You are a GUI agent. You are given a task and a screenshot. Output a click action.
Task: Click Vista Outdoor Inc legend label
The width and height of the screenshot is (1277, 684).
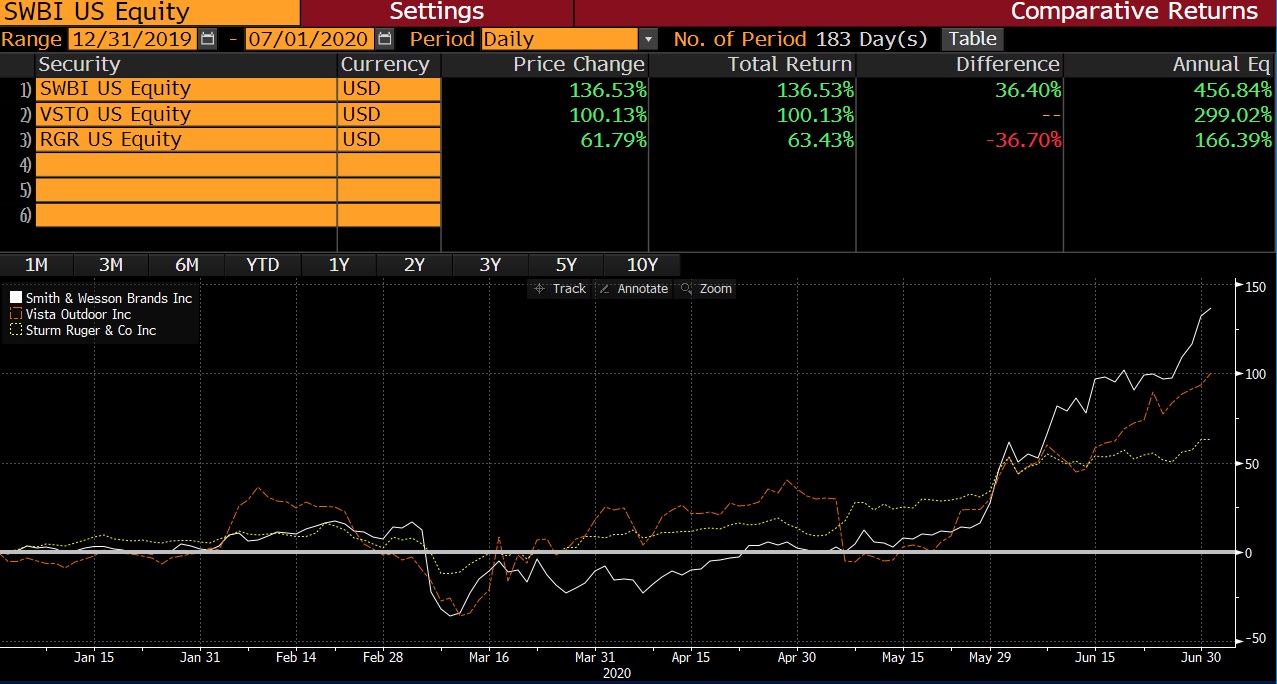coord(78,314)
